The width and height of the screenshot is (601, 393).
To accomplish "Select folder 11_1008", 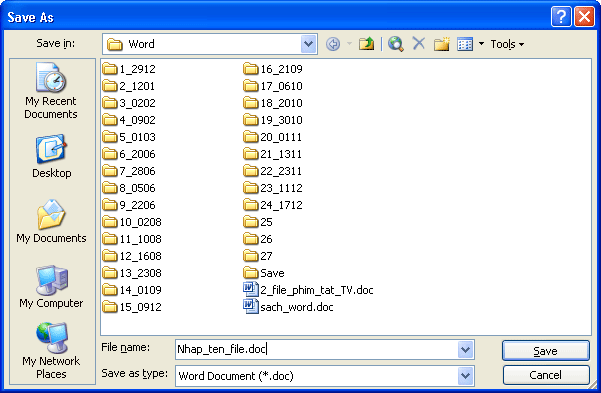I will point(132,239).
